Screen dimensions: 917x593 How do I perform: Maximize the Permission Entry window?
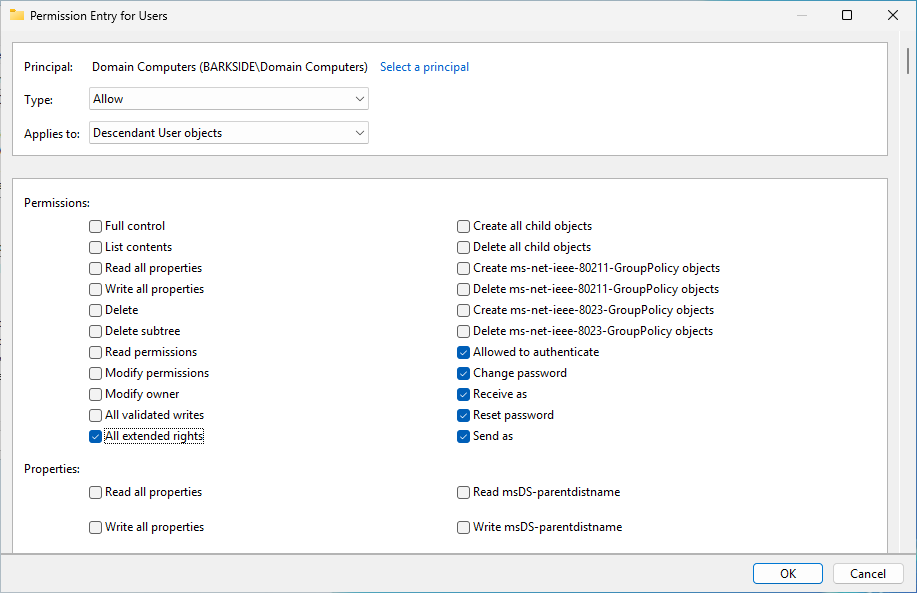pos(847,15)
